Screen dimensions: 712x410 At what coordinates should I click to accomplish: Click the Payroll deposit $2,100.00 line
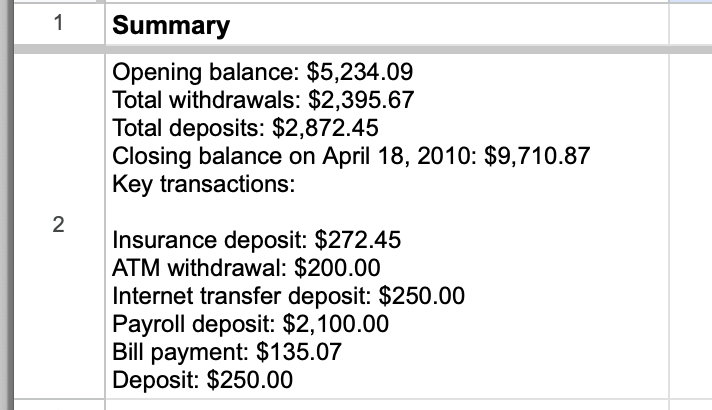click(x=250, y=324)
